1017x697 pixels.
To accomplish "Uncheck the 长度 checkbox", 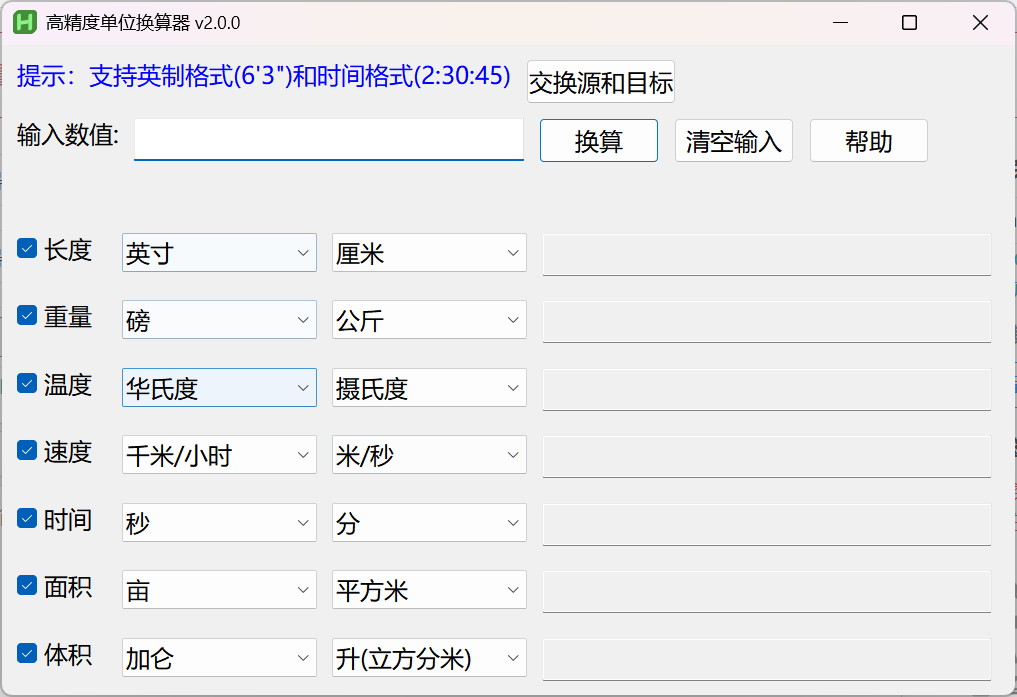I will (27, 249).
